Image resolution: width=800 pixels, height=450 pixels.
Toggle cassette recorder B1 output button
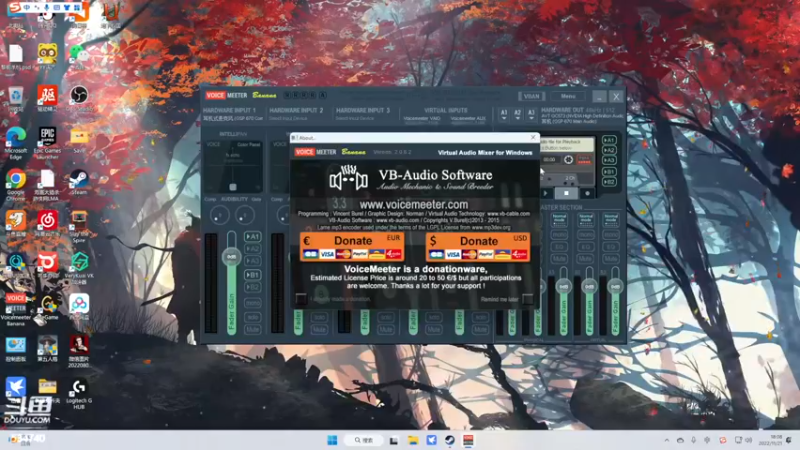click(609, 172)
